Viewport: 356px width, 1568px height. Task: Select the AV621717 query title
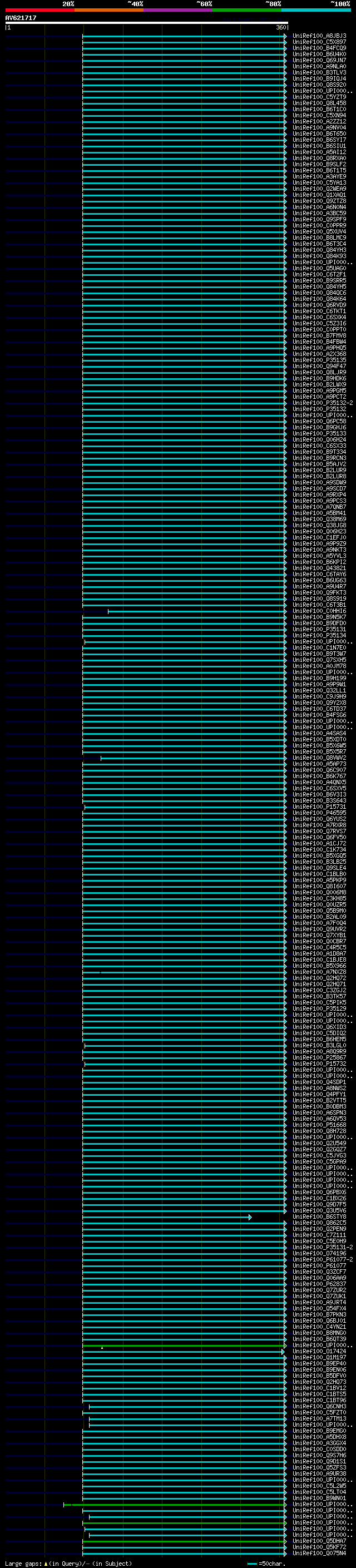(21, 18)
